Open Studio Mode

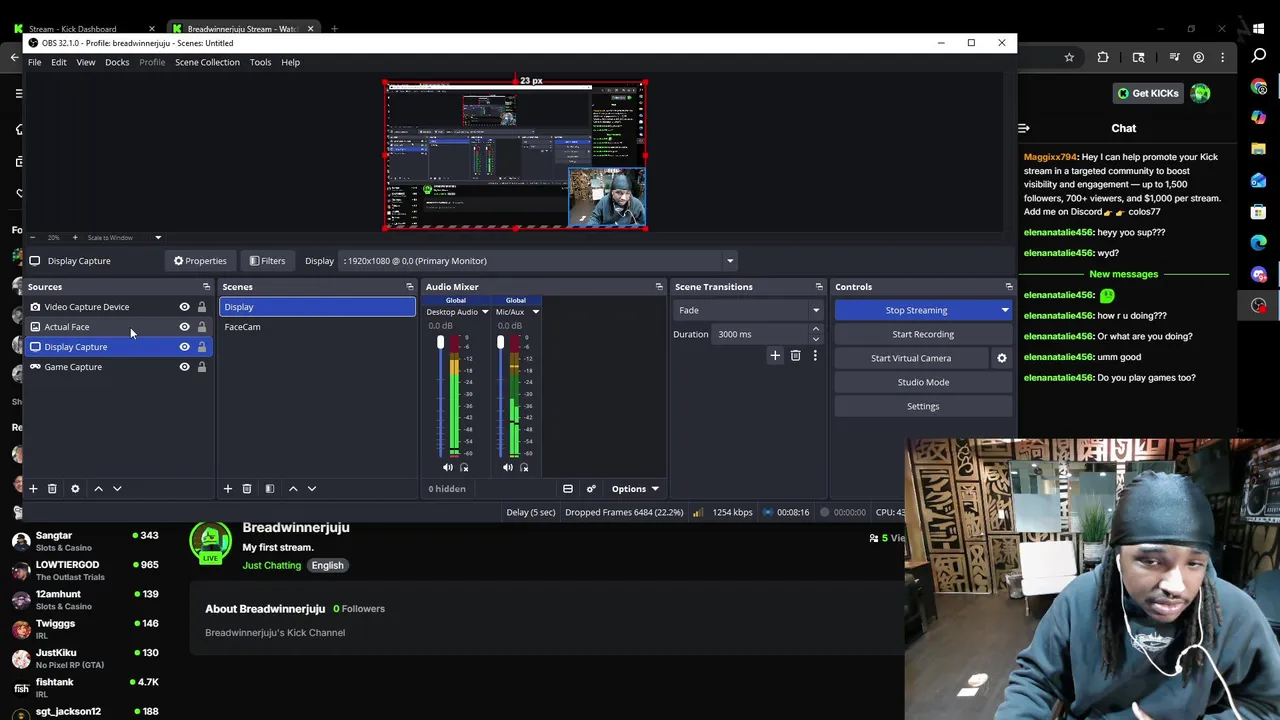coord(923,382)
